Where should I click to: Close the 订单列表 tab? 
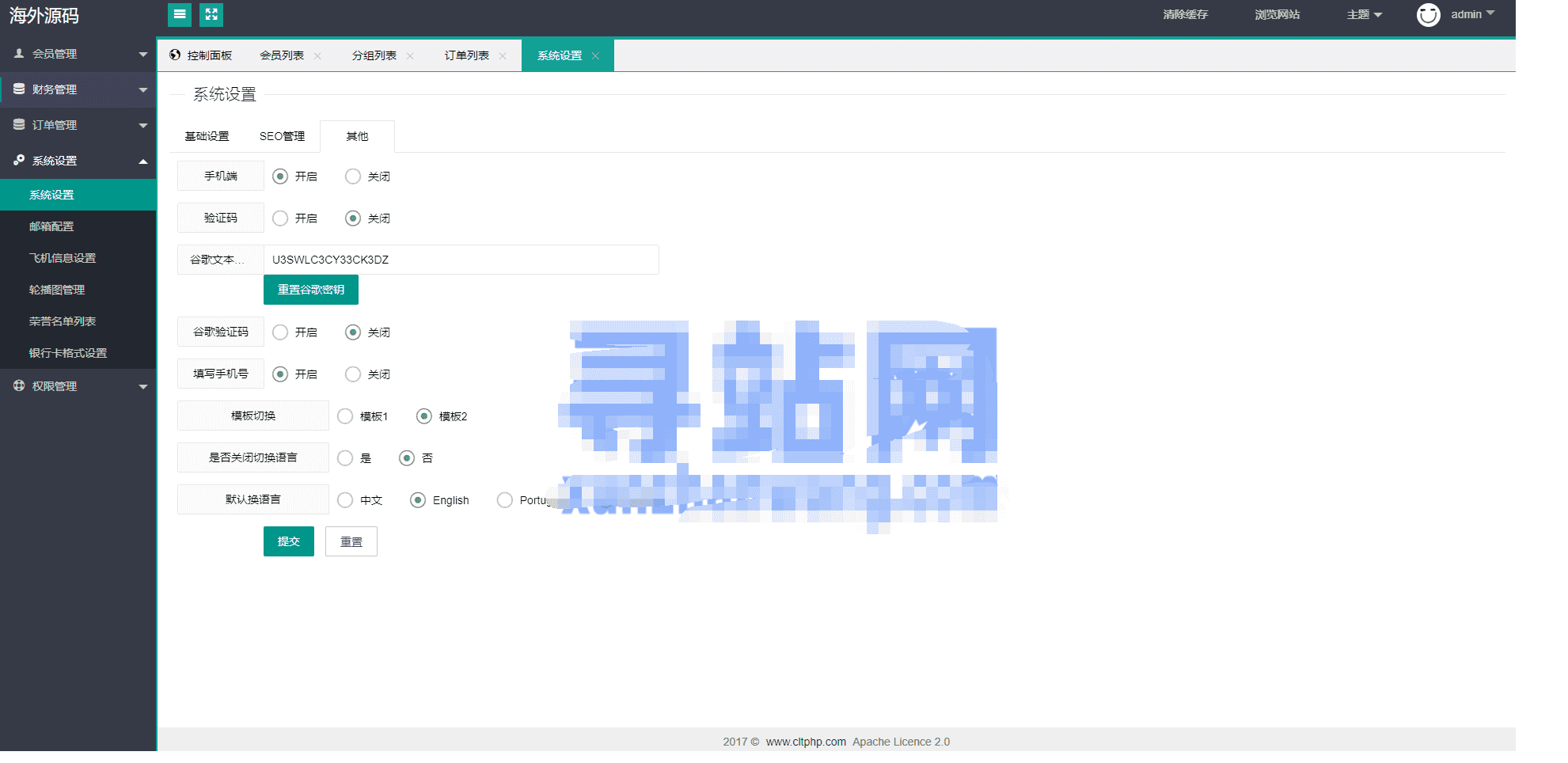click(503, 56)
